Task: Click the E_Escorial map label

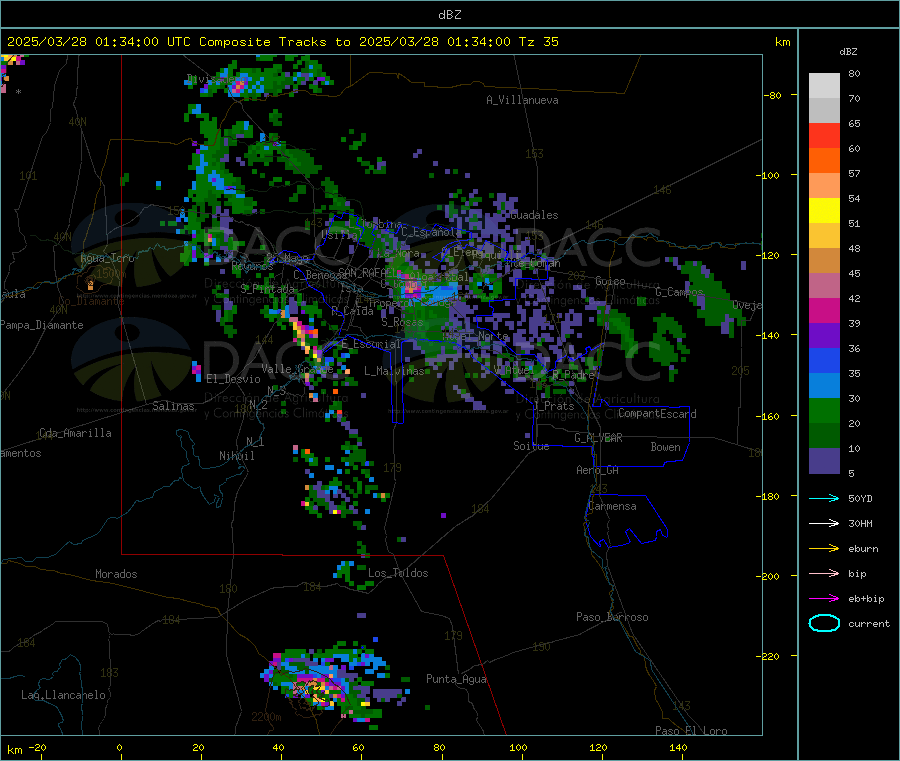Action: [371, 344]
